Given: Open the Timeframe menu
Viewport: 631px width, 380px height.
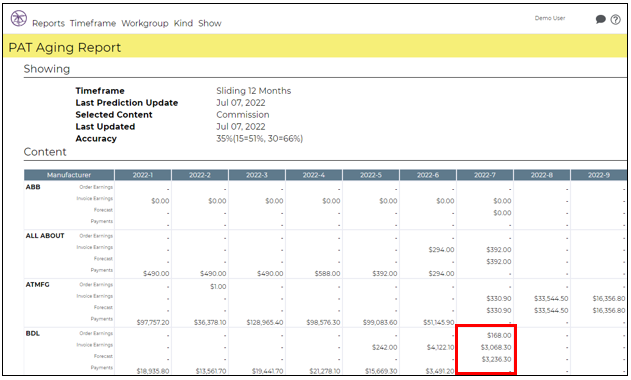Looking at the screenshot, I should (93, 23).
